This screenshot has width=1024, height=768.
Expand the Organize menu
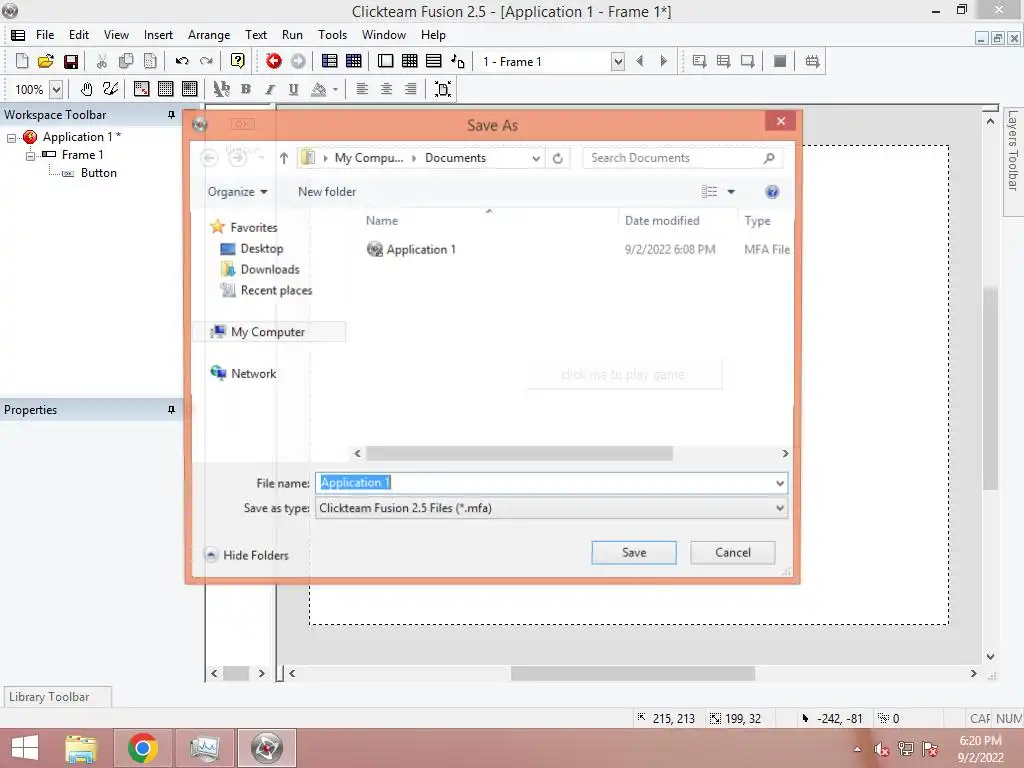[238, 192]
